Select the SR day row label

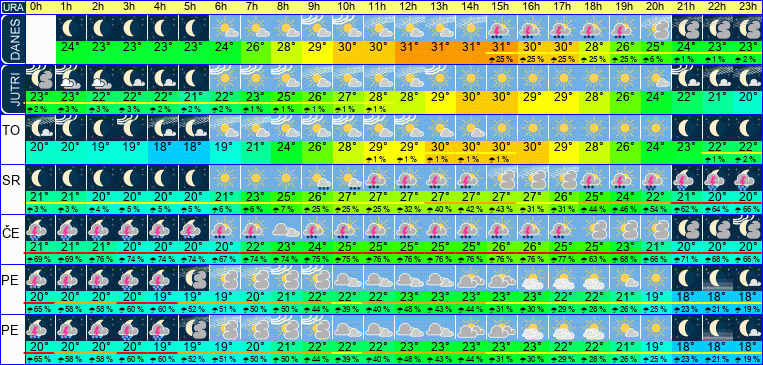pyautogui.click(x=12, y=181)
